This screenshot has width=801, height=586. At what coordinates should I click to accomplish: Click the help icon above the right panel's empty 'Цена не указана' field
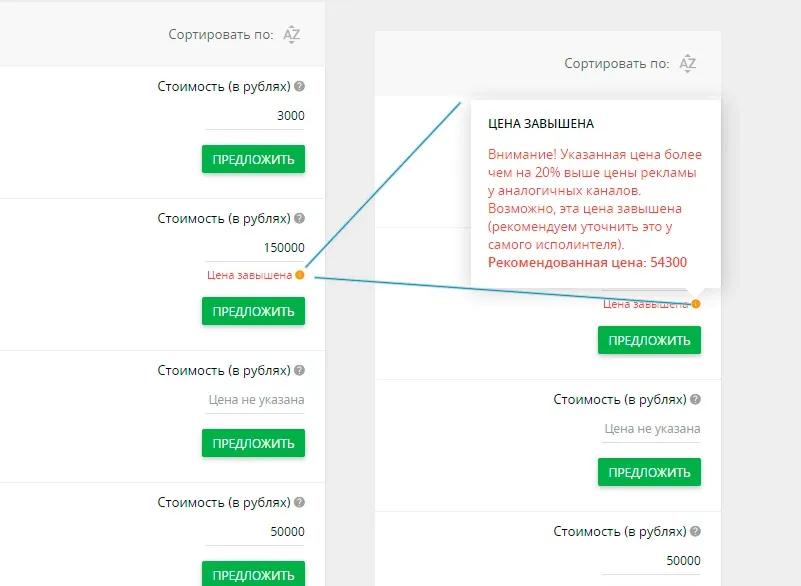pos(695,400)
